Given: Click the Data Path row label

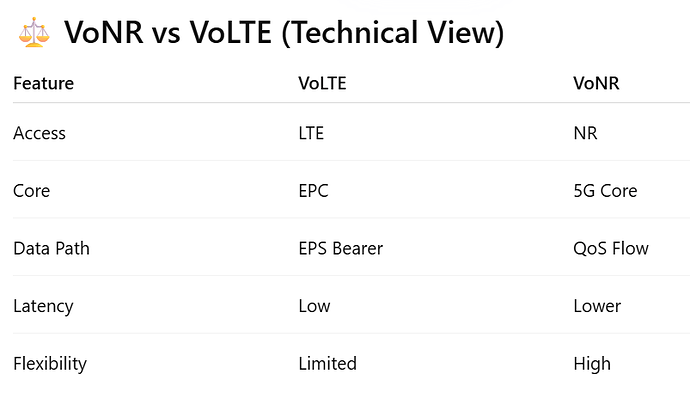Looking at the screenshot, I should (x=51, y=248).
